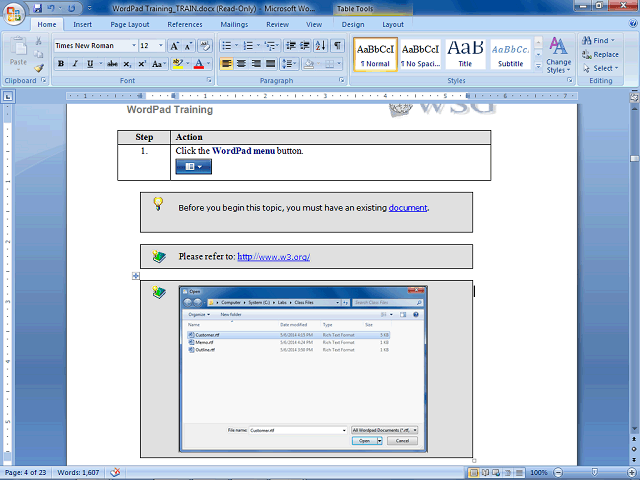Apply strikethrough formatting
Screen dimensions: 640x480
pyautogui.click(x=112, y=64)
